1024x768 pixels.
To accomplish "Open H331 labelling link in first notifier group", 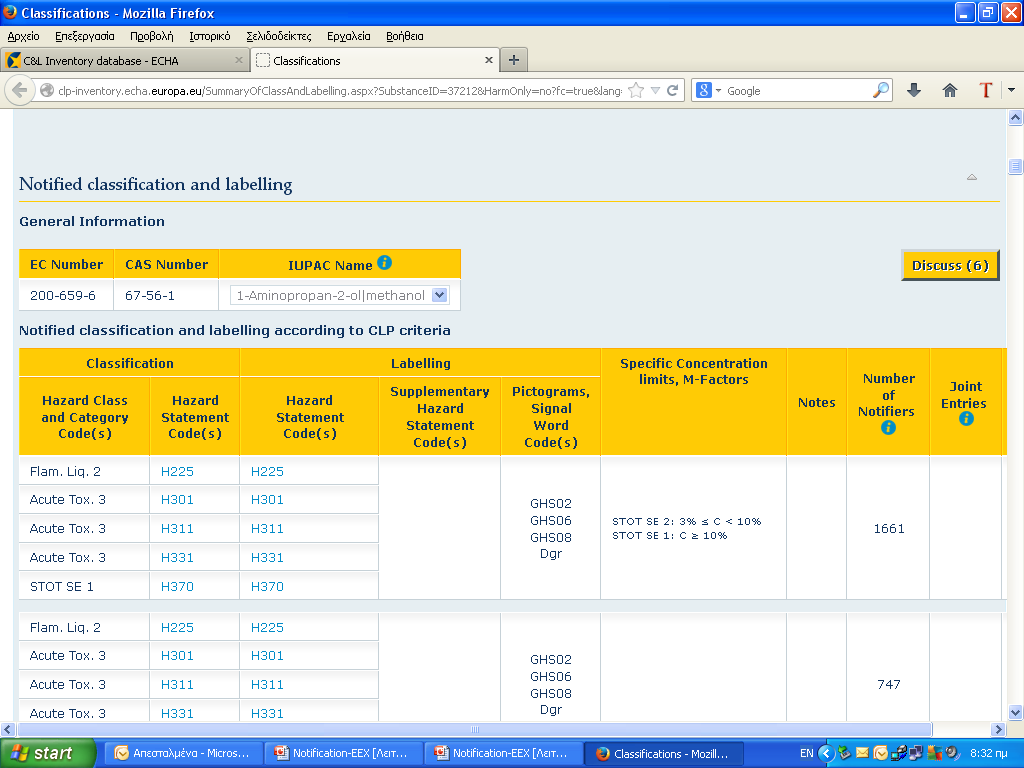I will 267,558.
